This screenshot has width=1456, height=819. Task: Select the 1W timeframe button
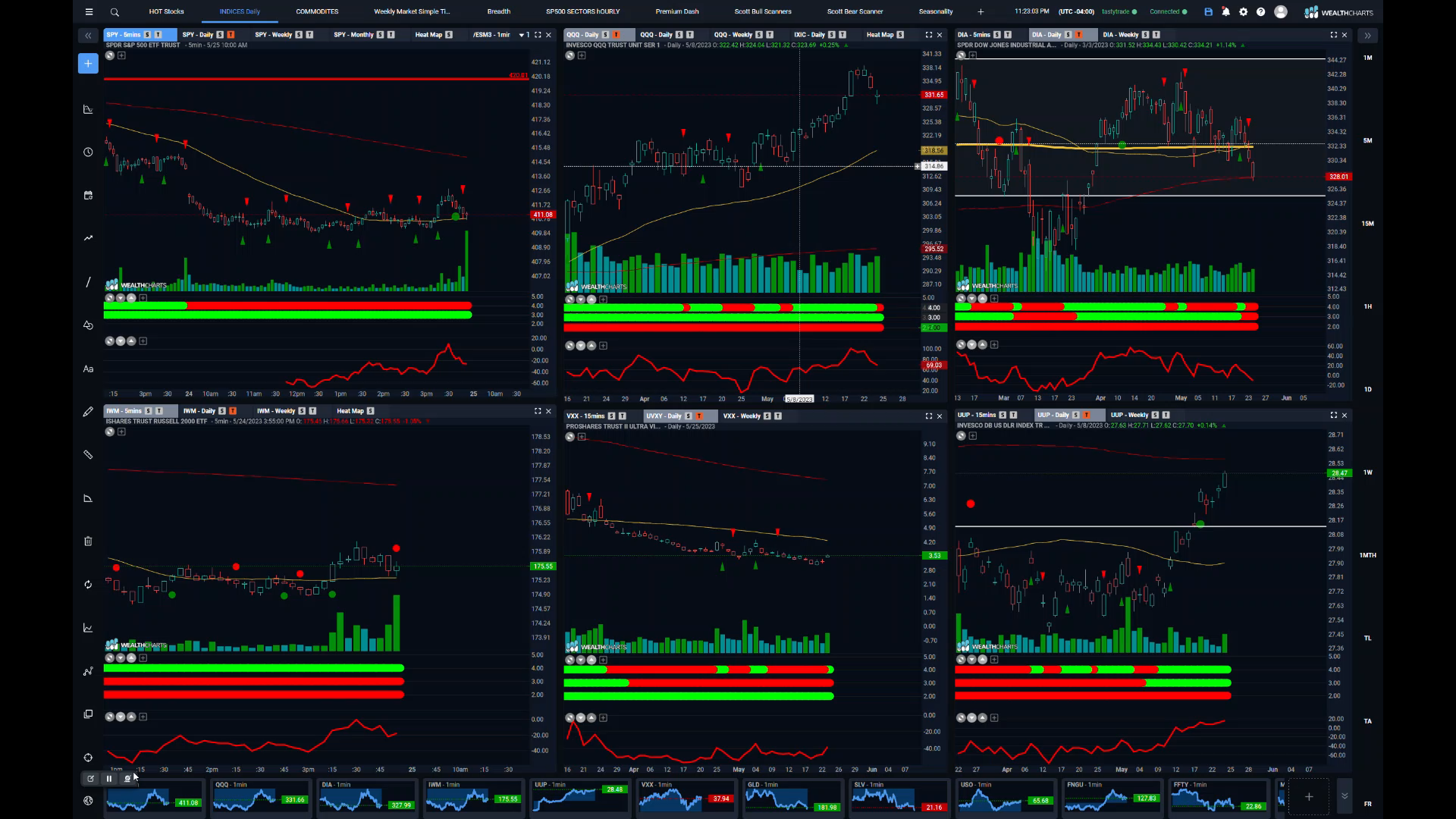point(1367,472)
